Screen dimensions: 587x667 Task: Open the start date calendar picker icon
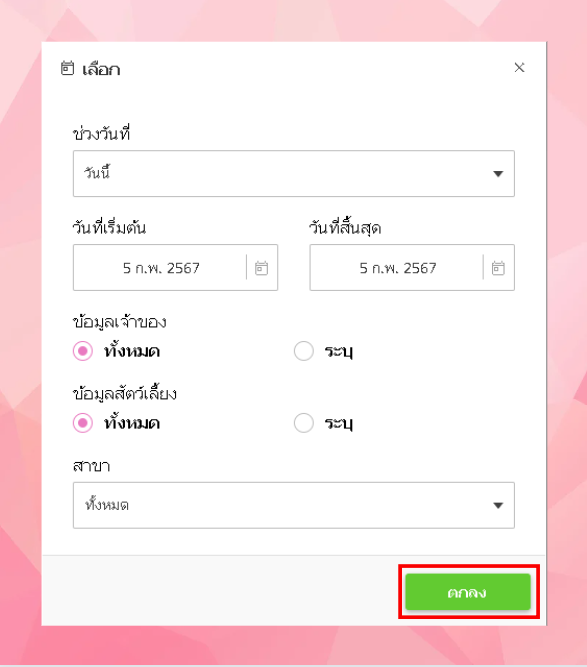(x=261, y=268)
